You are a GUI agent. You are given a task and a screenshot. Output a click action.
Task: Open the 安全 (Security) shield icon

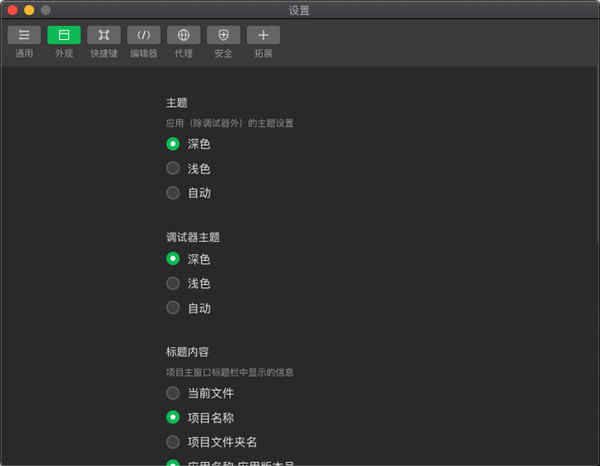tap(223, 35)
